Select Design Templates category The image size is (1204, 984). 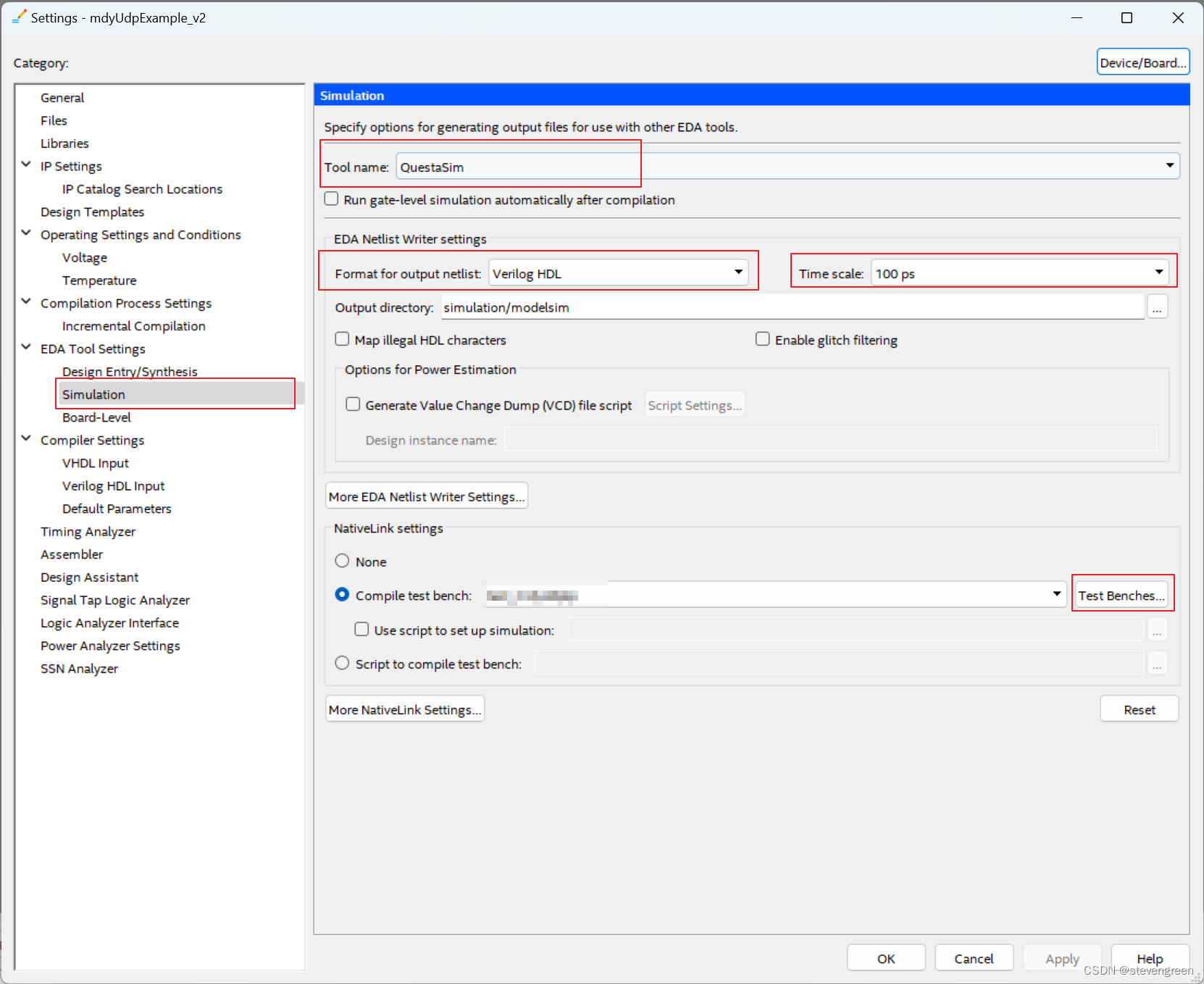click(x=92, y=212)
